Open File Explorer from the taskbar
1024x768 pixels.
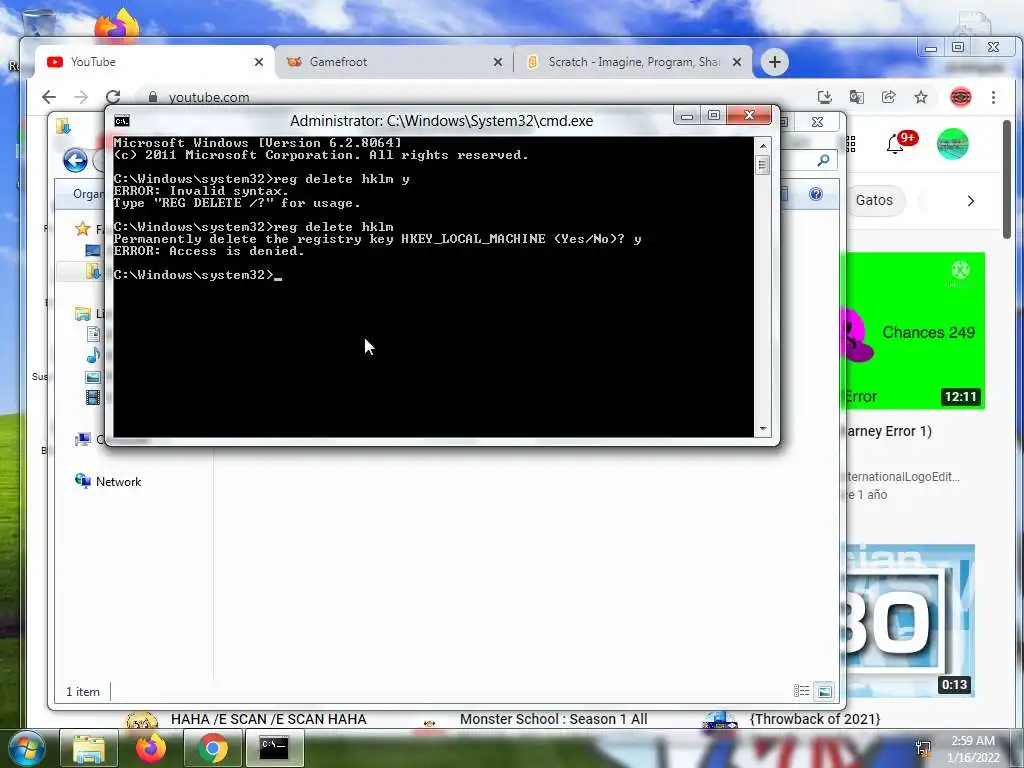89,748
